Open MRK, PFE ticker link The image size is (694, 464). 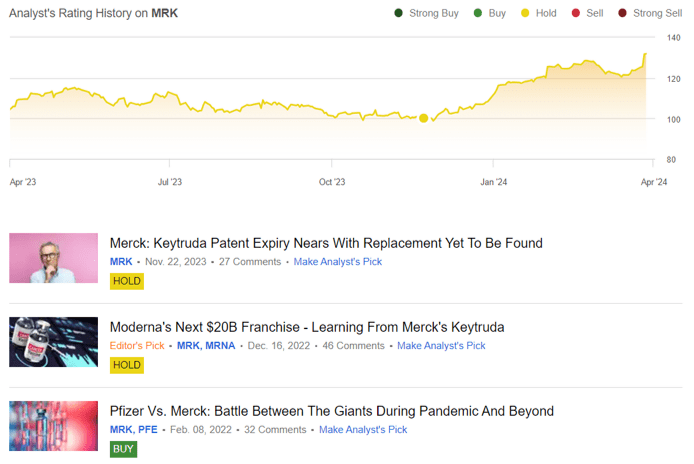[134, 430]
